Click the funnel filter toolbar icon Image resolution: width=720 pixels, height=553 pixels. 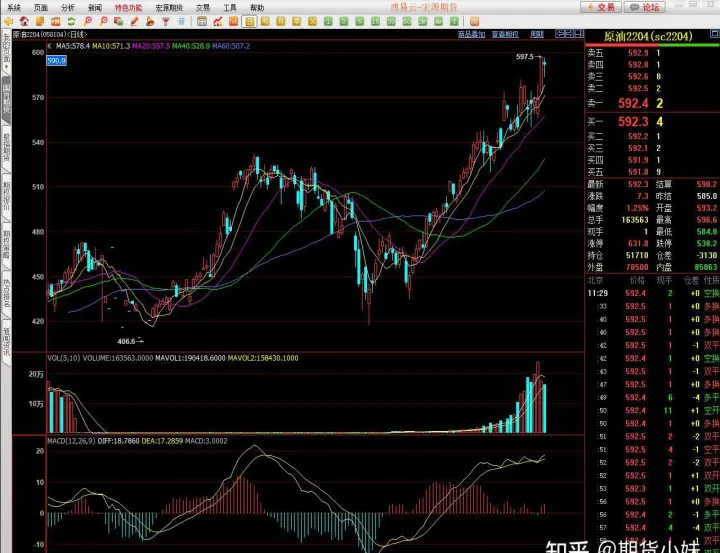167,21
